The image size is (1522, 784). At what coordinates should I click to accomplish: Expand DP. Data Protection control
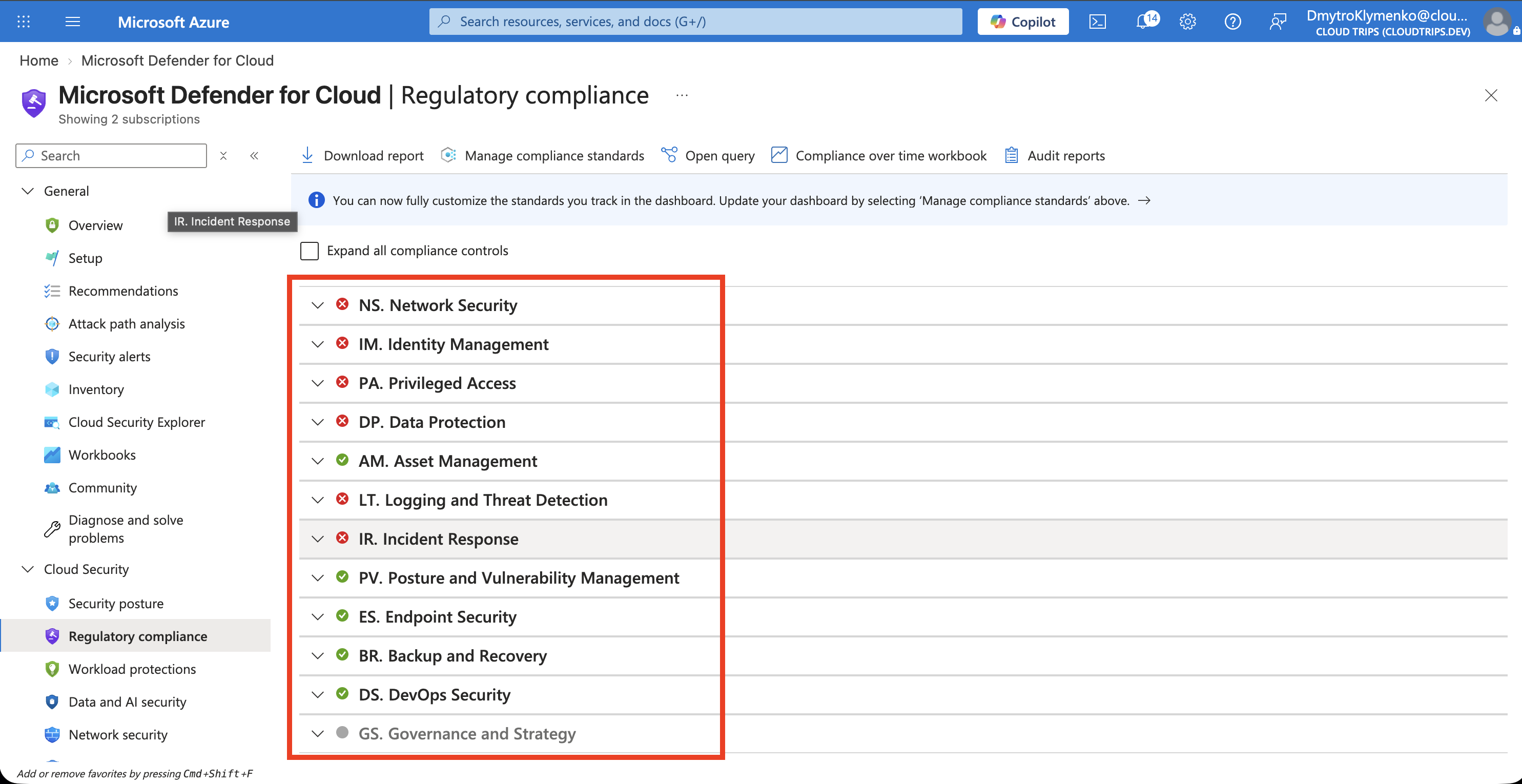pos(318,422)
